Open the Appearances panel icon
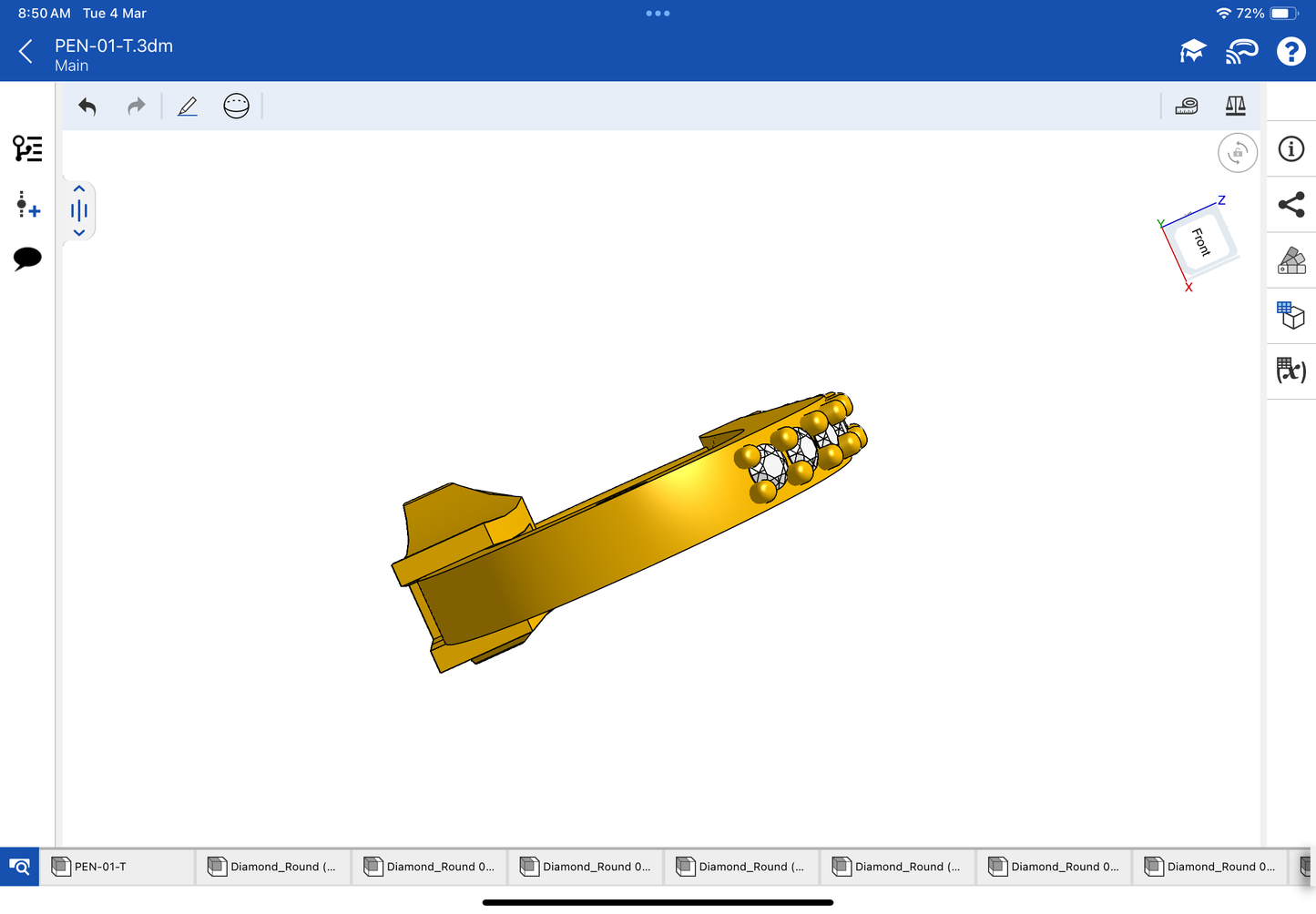1316x914 pixels. [1291, 260]
